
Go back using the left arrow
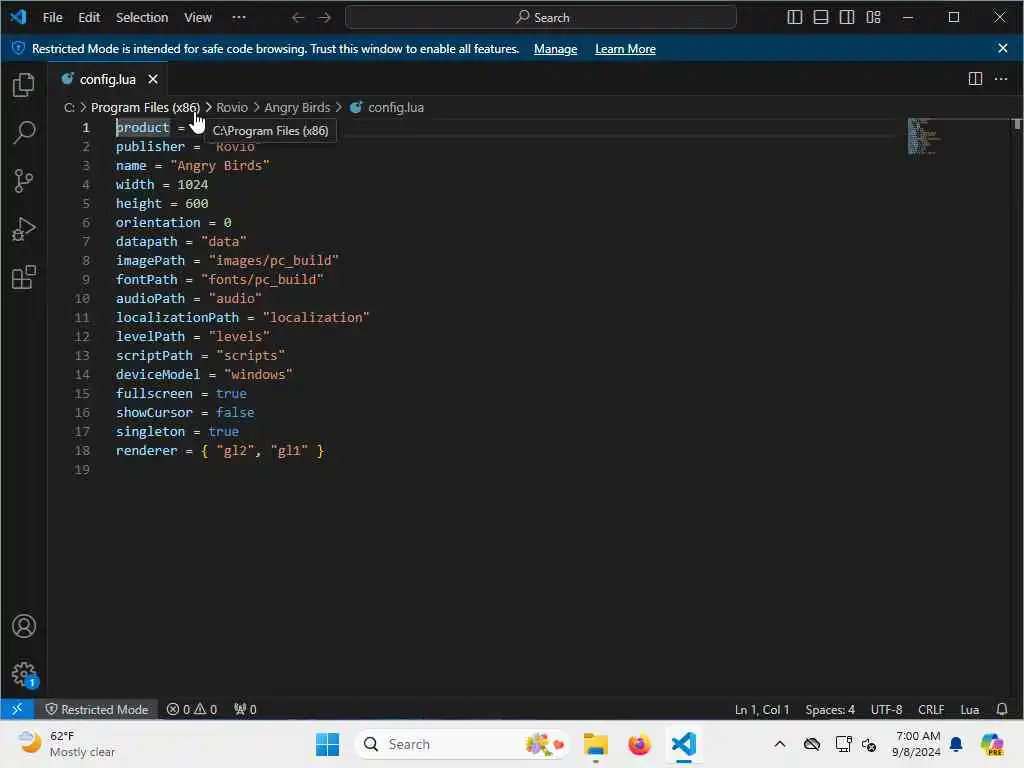[298, 18]
